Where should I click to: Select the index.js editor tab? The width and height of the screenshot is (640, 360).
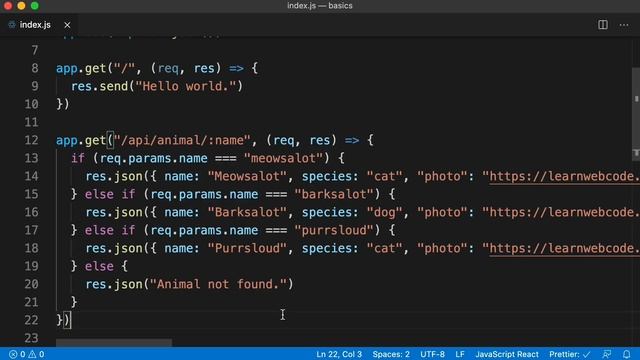click(40, 25)
